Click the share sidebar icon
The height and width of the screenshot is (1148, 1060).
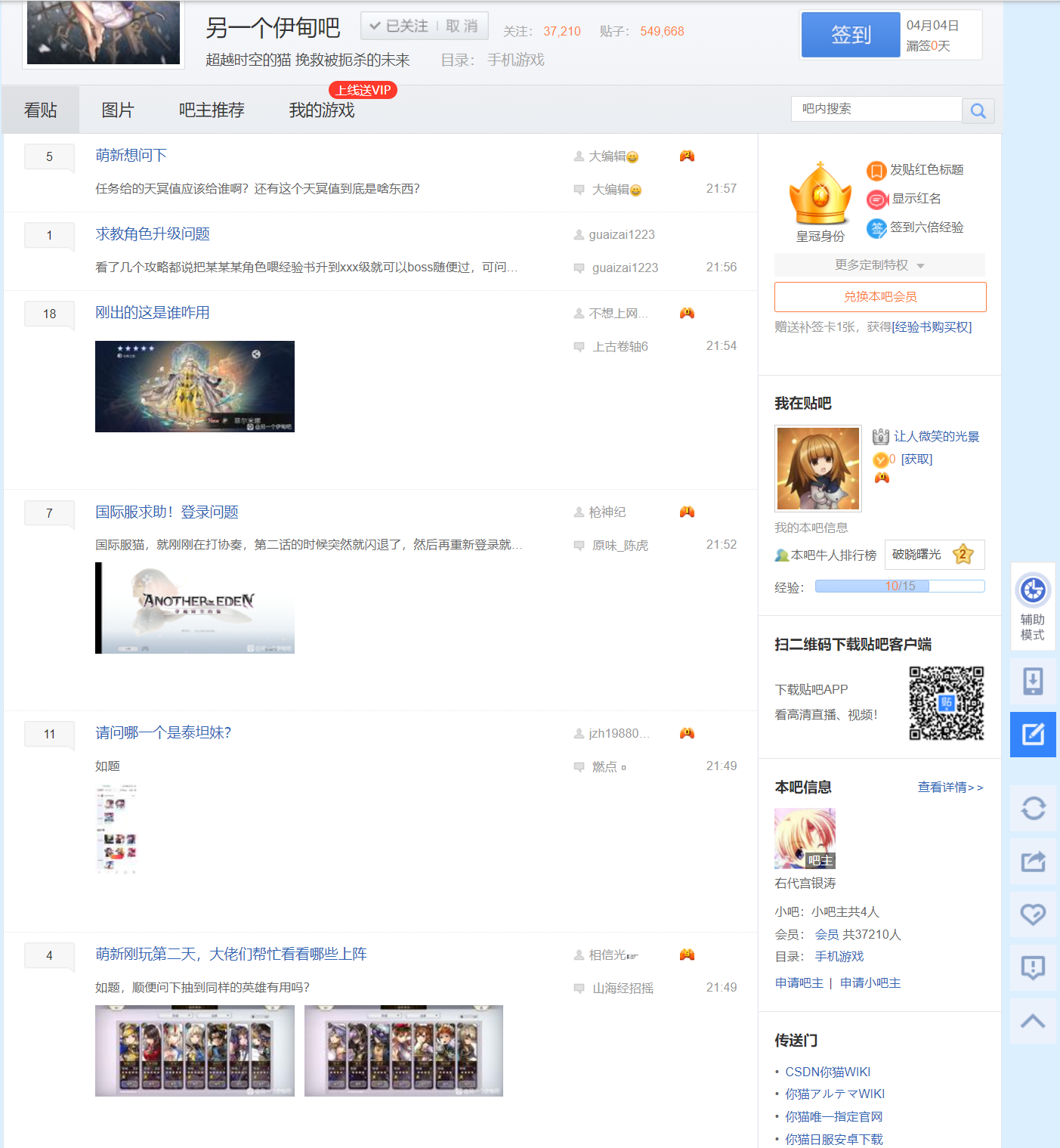[x=1033, y=862]
